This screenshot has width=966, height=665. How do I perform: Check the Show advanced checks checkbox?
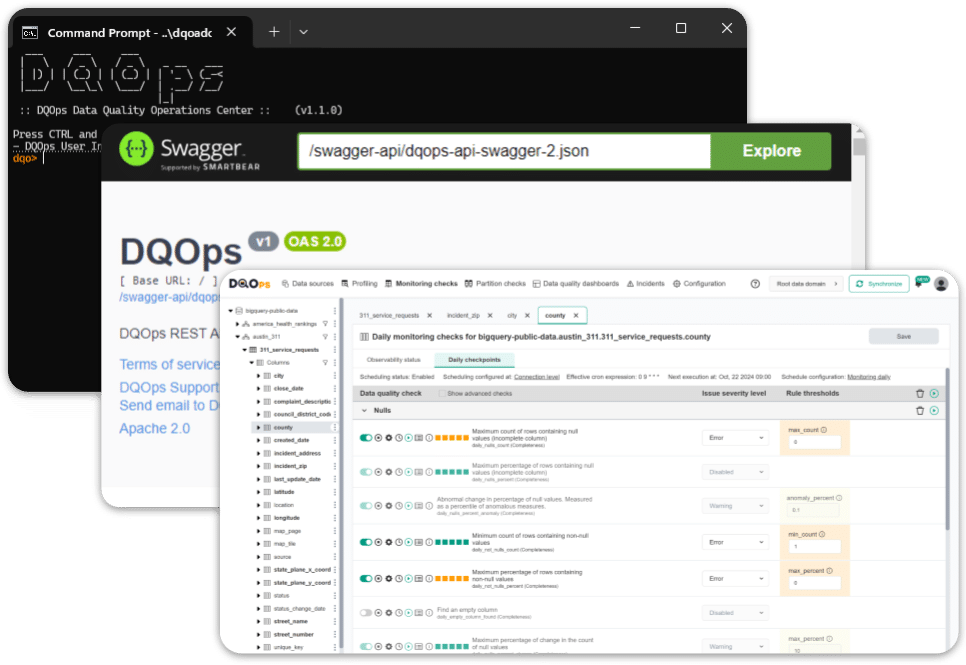click(x=442, y=393)
